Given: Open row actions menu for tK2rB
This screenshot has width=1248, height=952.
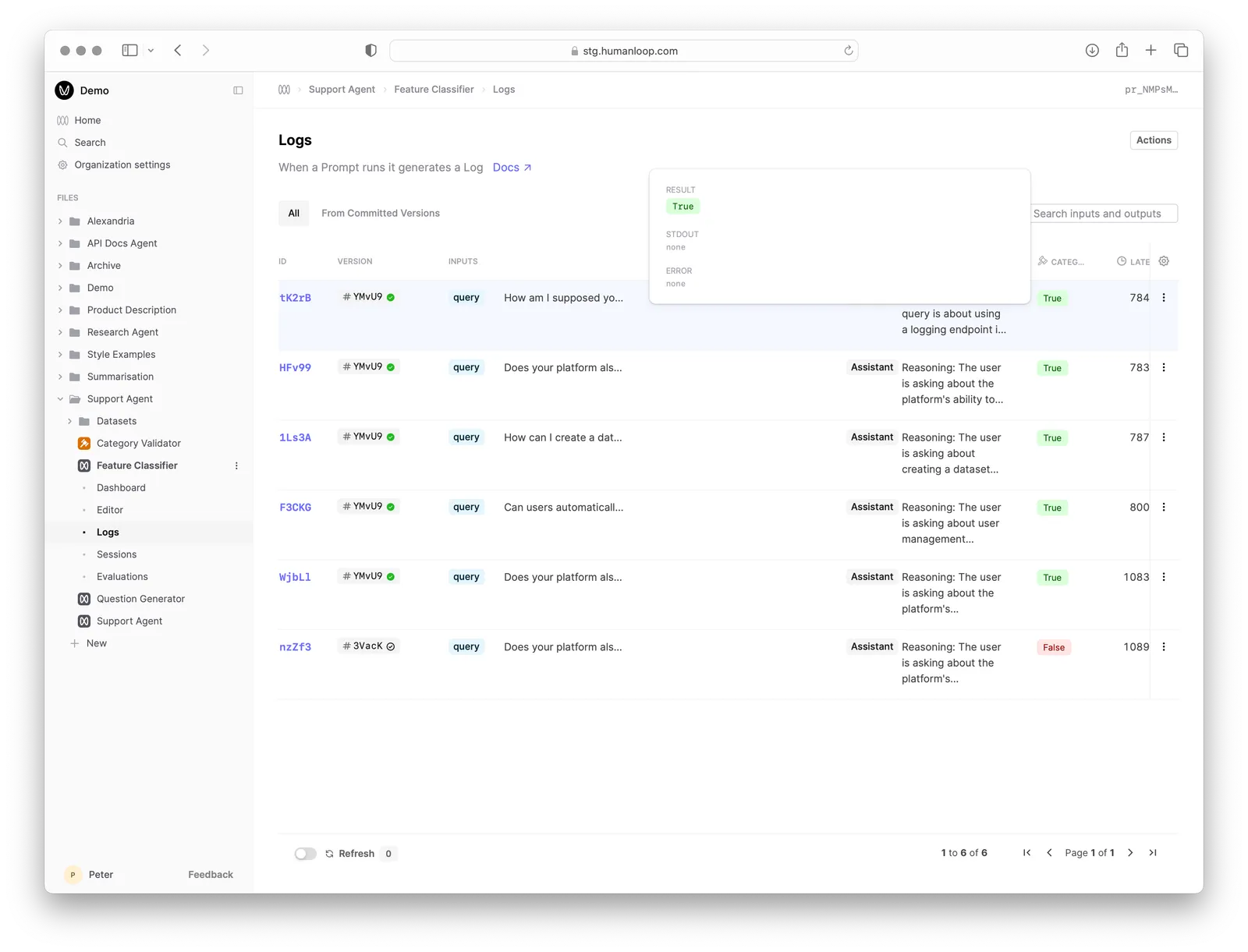Looking at the screenshot, I should 1164,298.
